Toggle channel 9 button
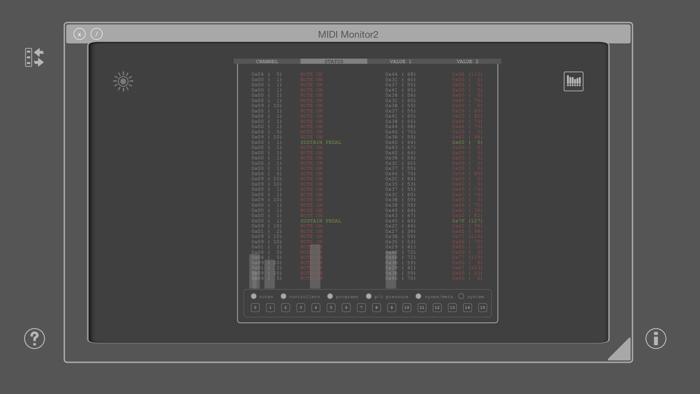 click(x=392, y=307)
